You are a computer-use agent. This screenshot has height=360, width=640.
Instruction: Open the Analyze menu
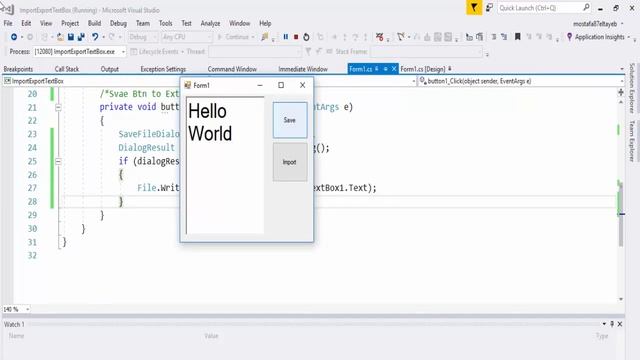(x=210, y=23)
